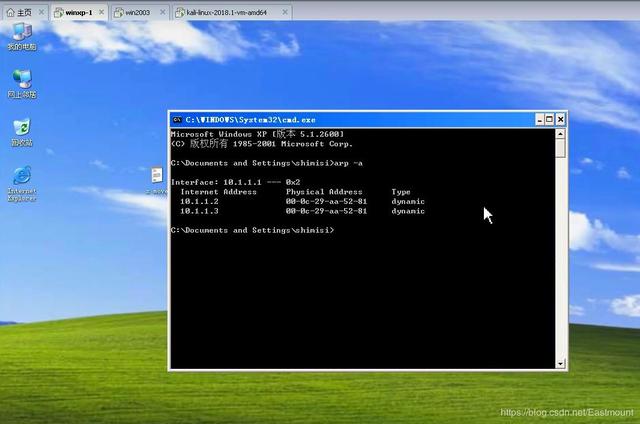The image size is (640, 424).
Task: Click the IP address 10.1.1.3
Action: tap(199, 211)
